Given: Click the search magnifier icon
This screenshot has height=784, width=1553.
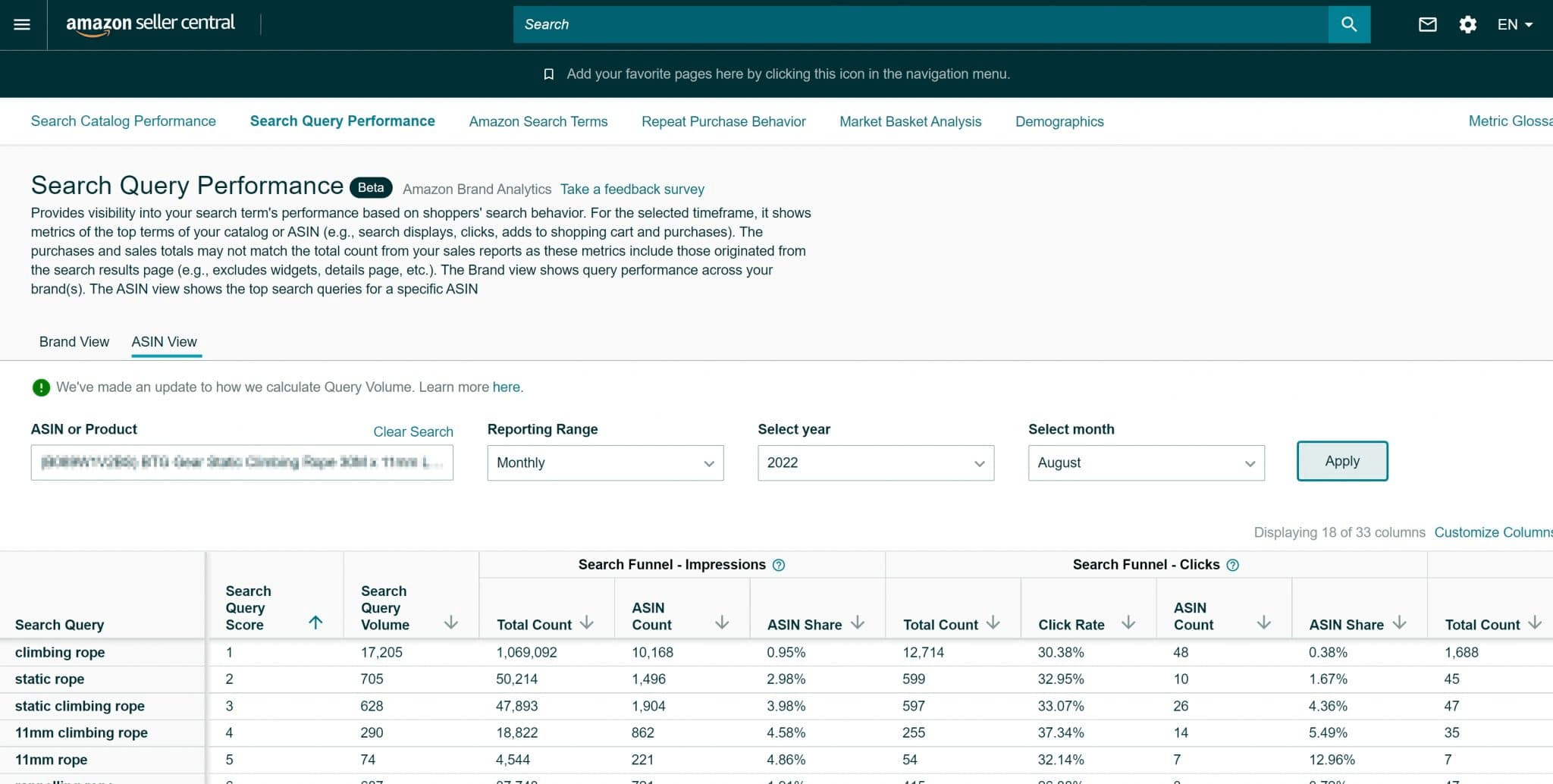Looking at the screenshot, I should 1349,24.
